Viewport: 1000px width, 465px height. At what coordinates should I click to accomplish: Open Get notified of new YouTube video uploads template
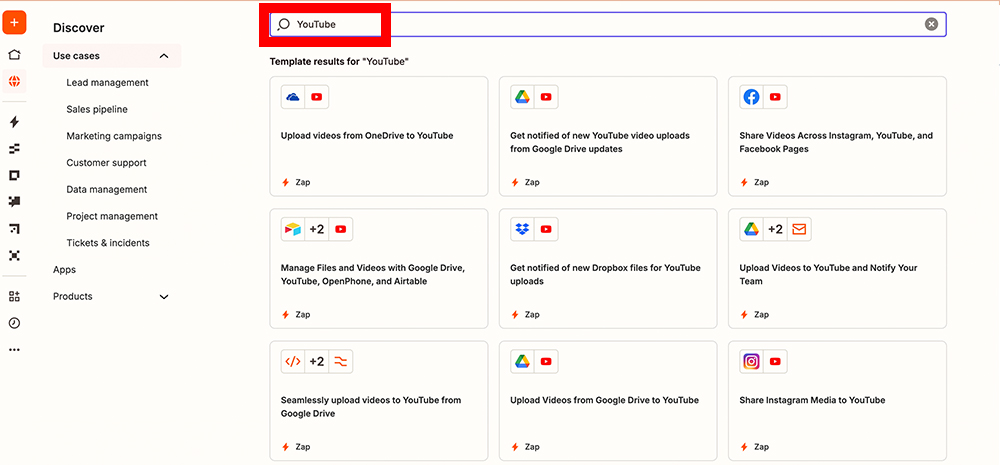click(x=608, y=136)
